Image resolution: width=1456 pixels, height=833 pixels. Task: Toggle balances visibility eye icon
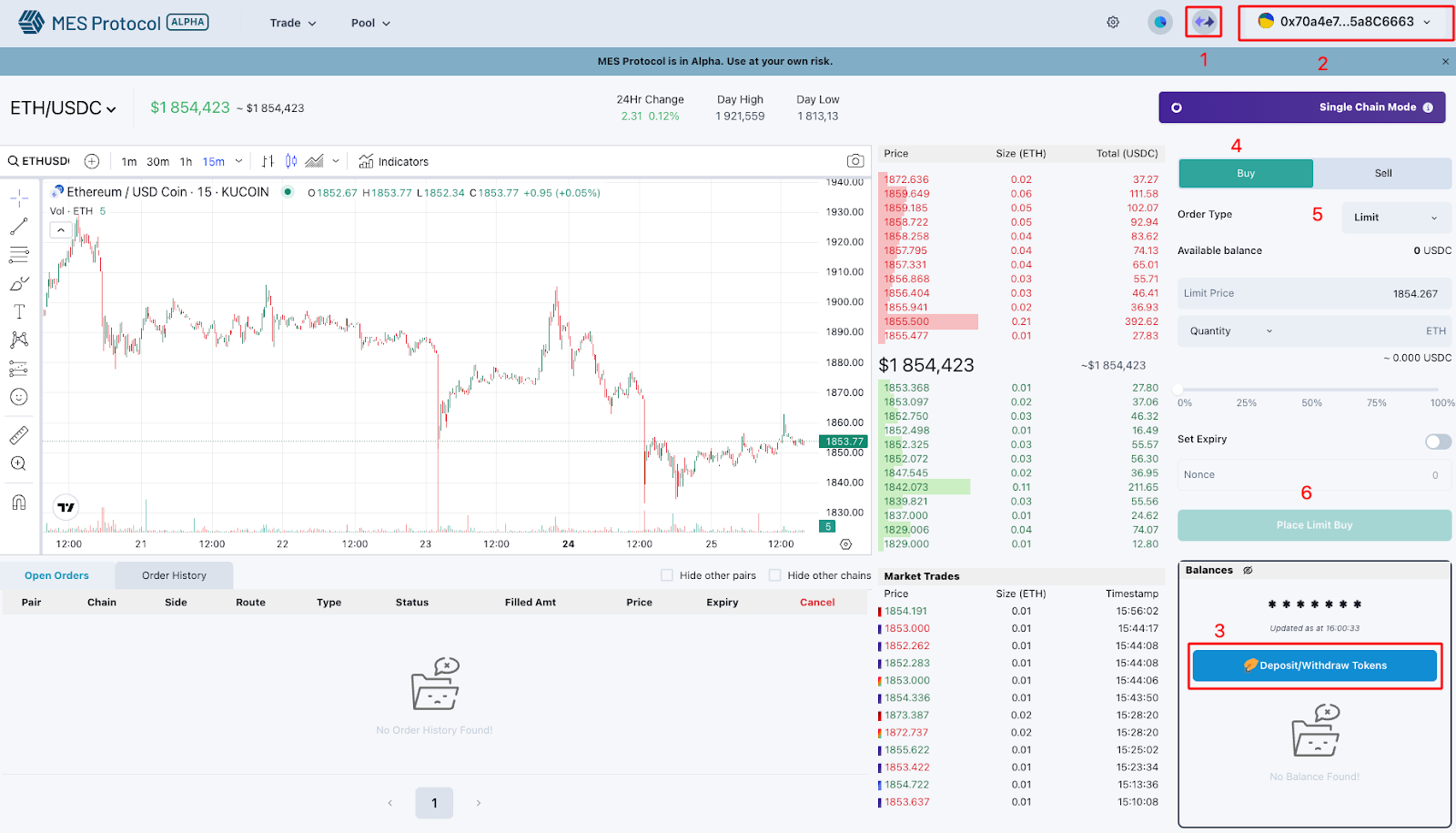[1248, 571]
